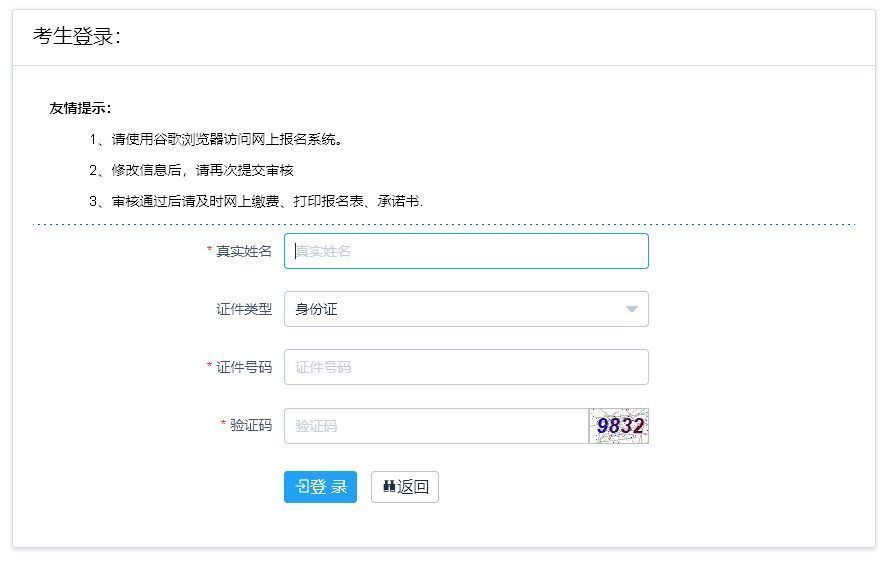Viewport: 889px width, 561px height.
Task: Select the 验证码 input field
Action: click(436, 426)
